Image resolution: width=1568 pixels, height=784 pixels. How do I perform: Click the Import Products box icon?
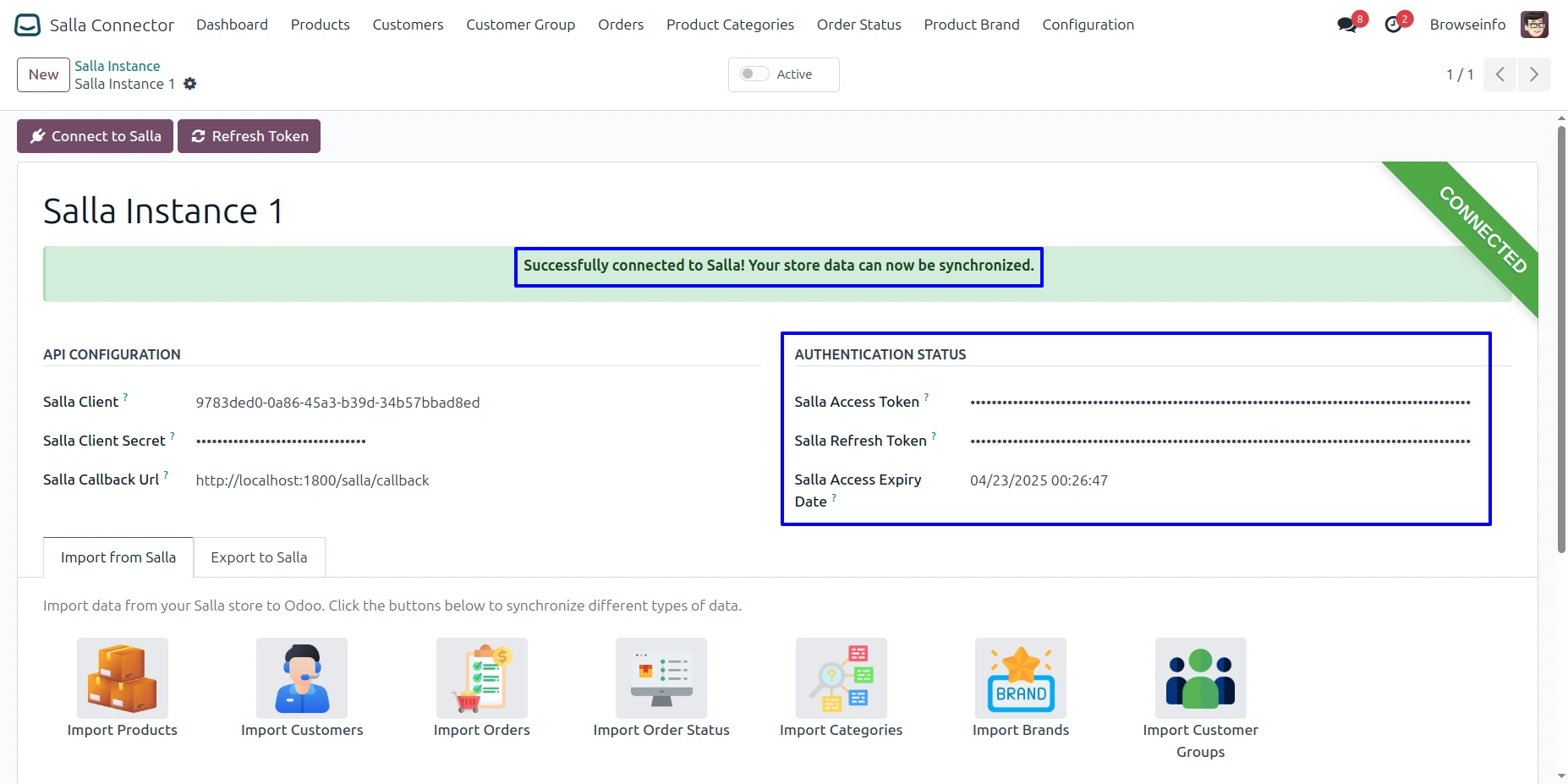123,678
